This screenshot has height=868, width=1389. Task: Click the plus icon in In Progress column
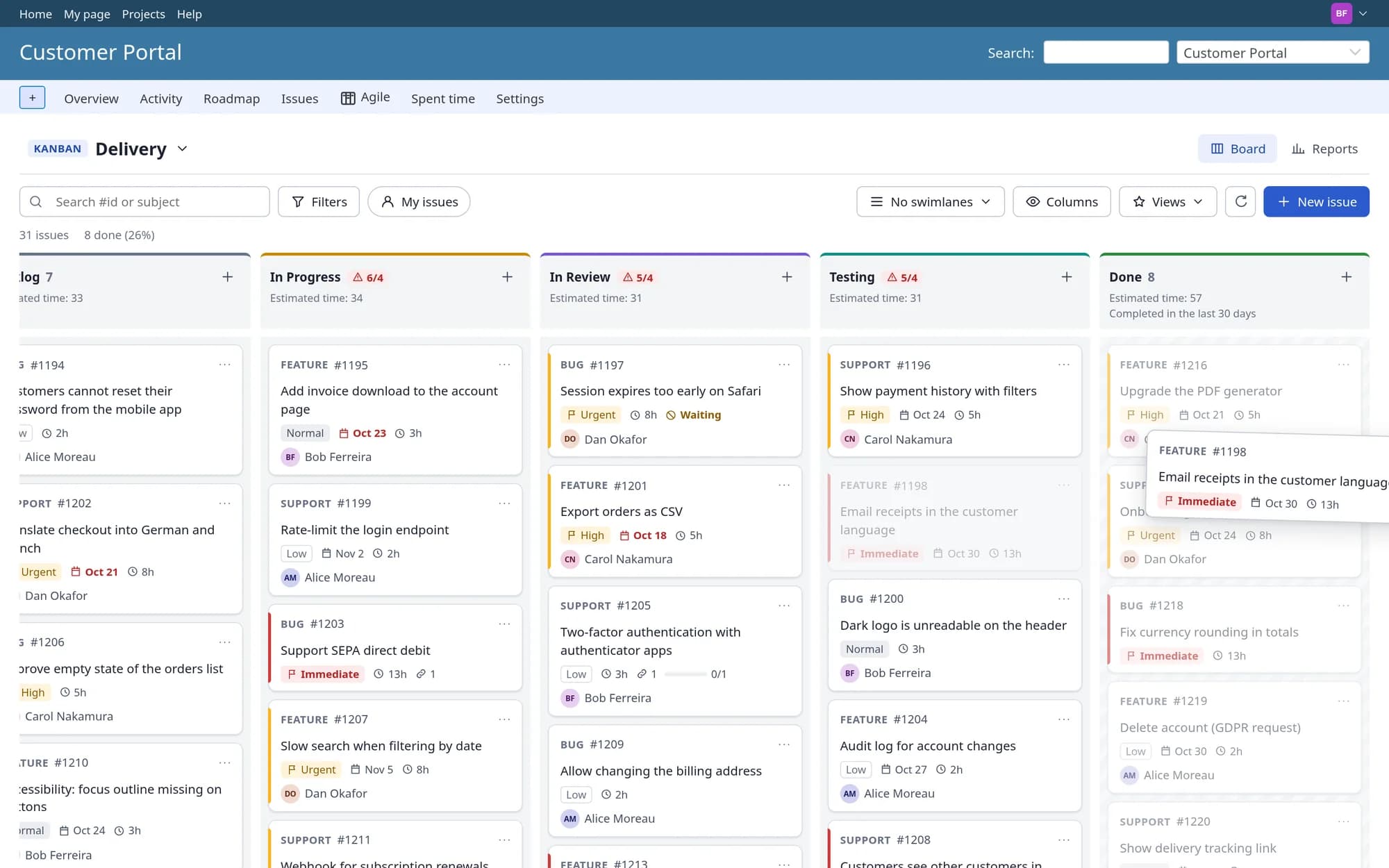coord(507,277)
